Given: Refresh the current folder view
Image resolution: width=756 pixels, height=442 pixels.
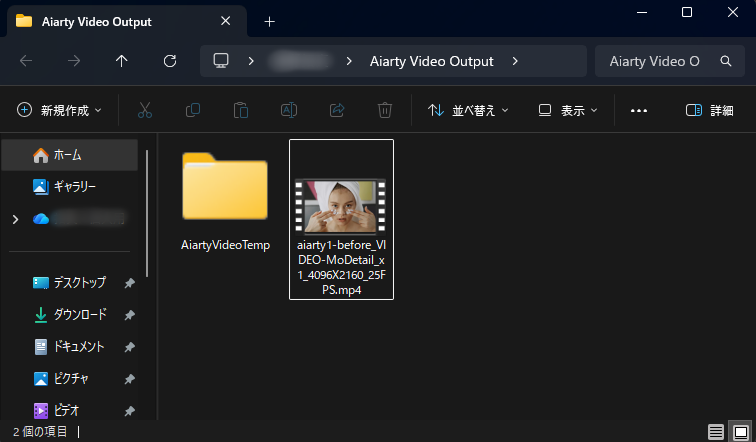Looking at the screenshot, I should pyautogui.click(x=170, y=61).
